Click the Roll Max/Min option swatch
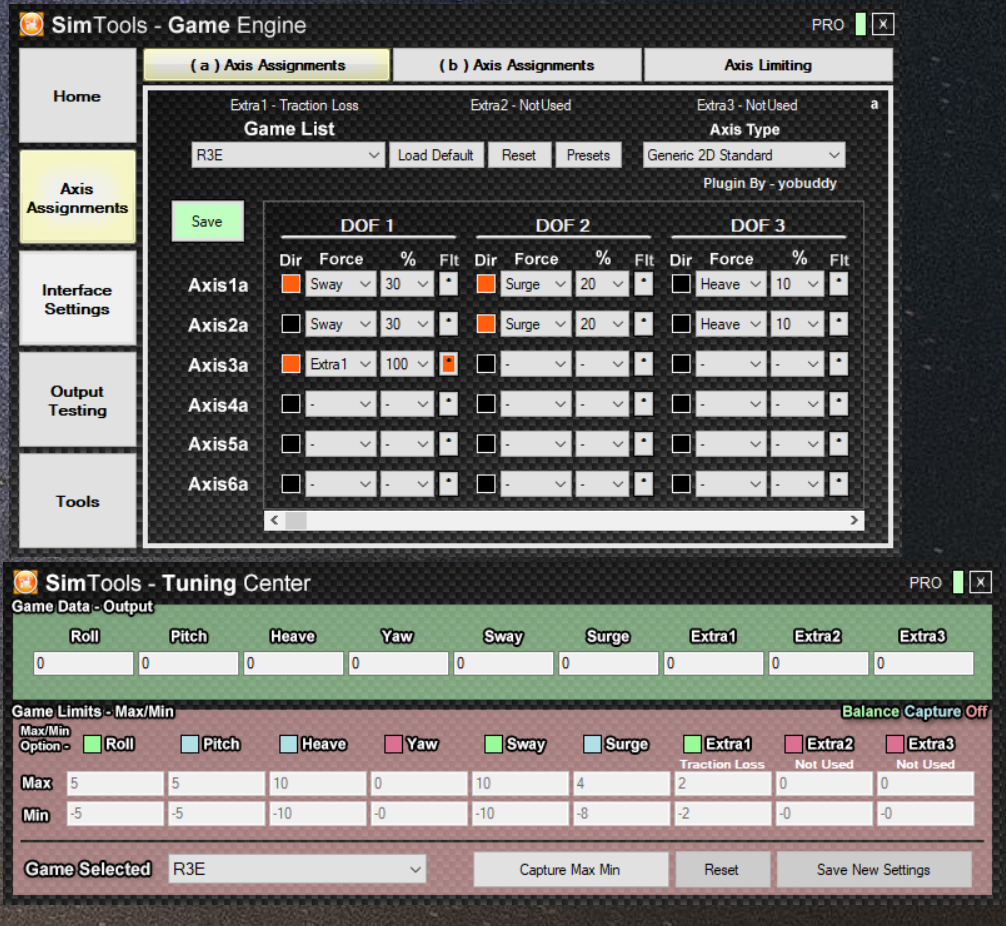Viewport: 1006px width, 926px height. (x=92, y=744)
